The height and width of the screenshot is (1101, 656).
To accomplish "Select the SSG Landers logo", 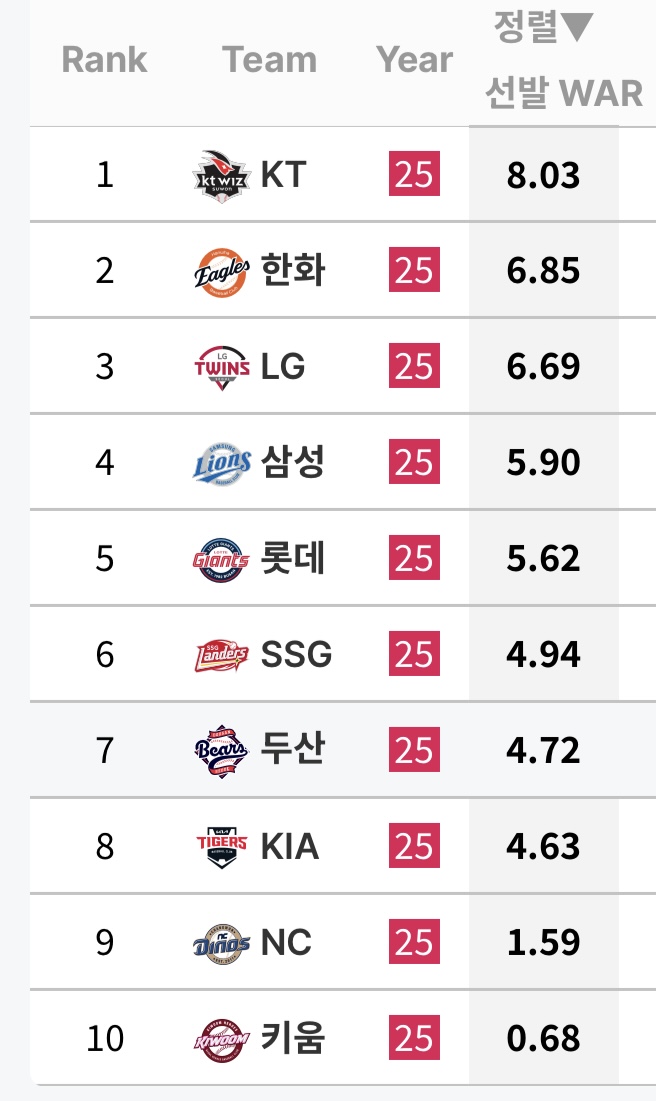I will [220, 655].
